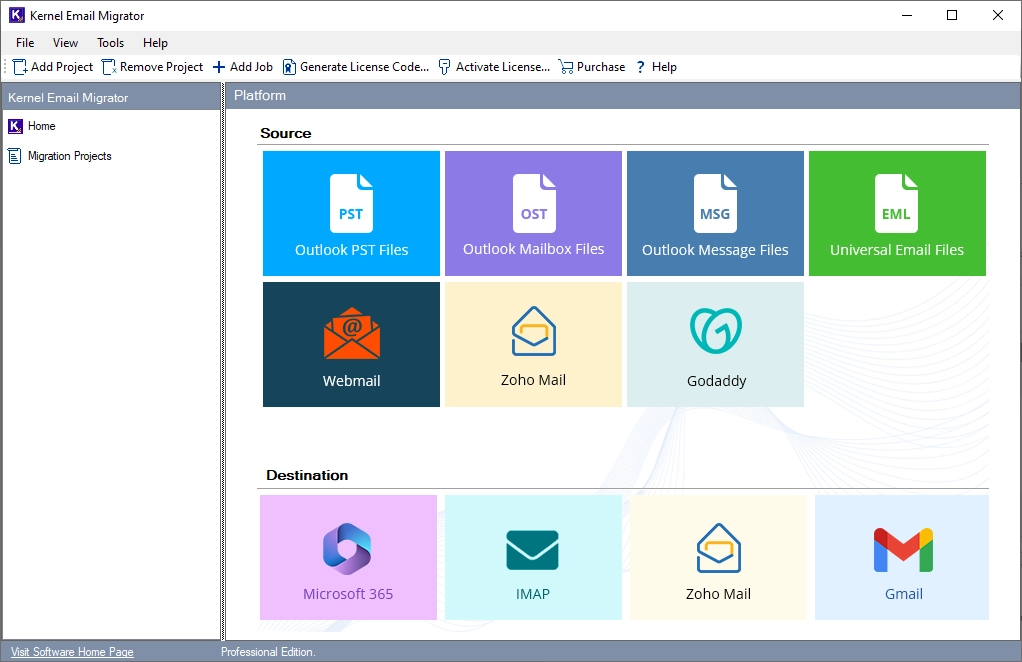Pick the Godaddy source tile
1022x662 pixels.
coord(715,344)
